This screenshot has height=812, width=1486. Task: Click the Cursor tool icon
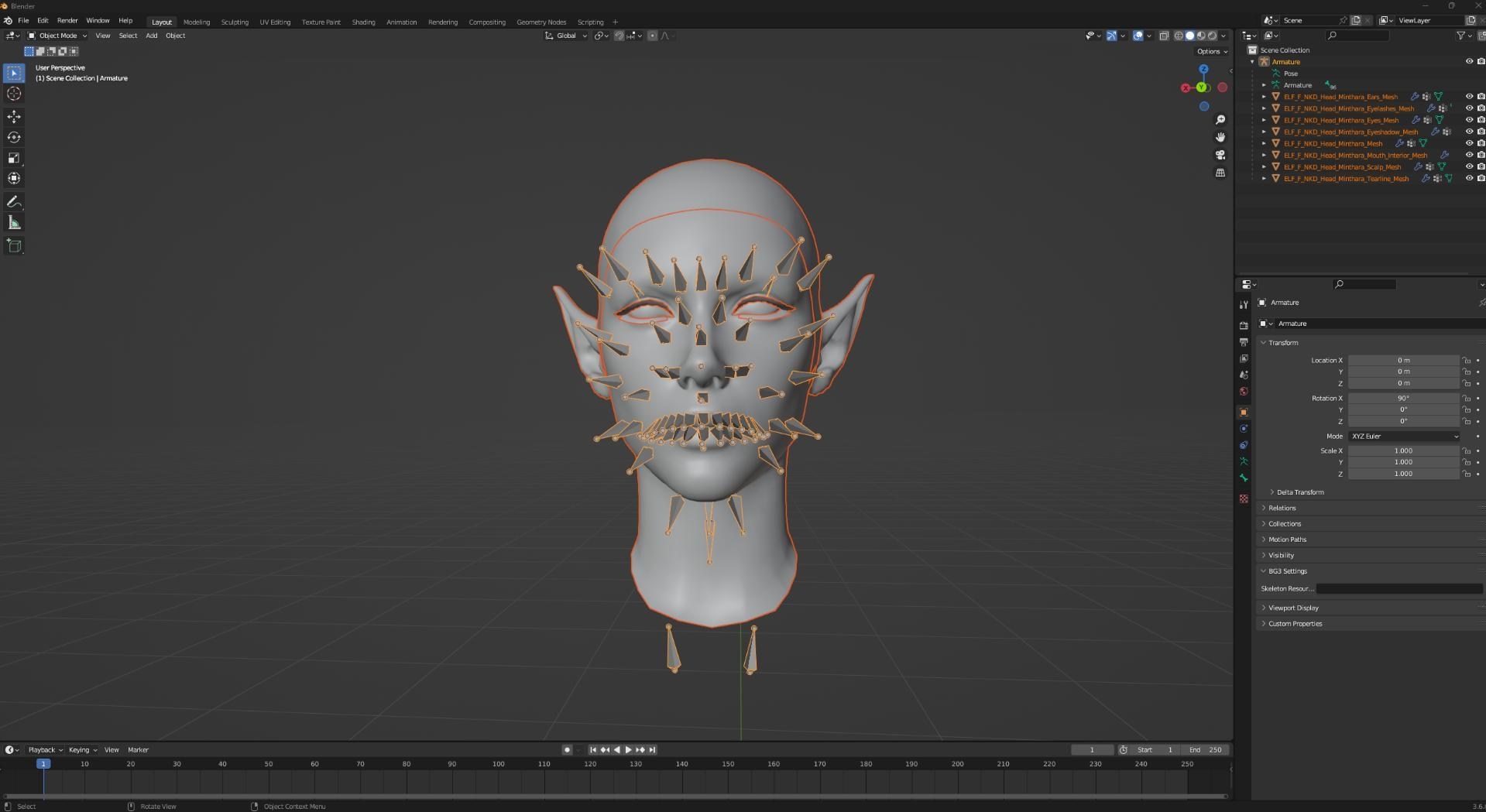coord(14,94)
